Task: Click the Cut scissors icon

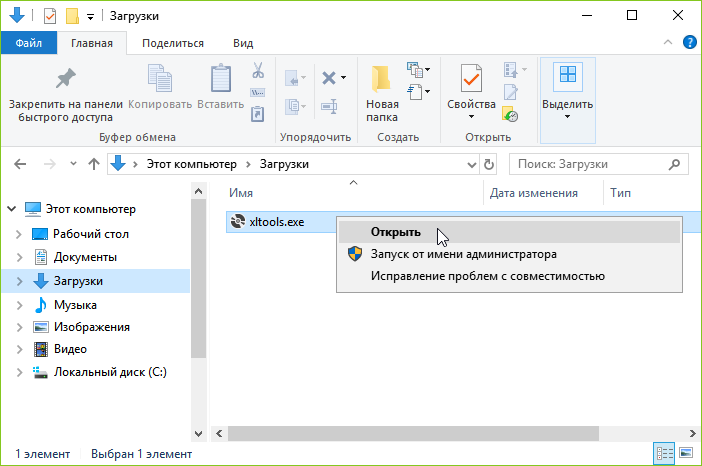Action: pyautogui.click(x=258, y=70)
